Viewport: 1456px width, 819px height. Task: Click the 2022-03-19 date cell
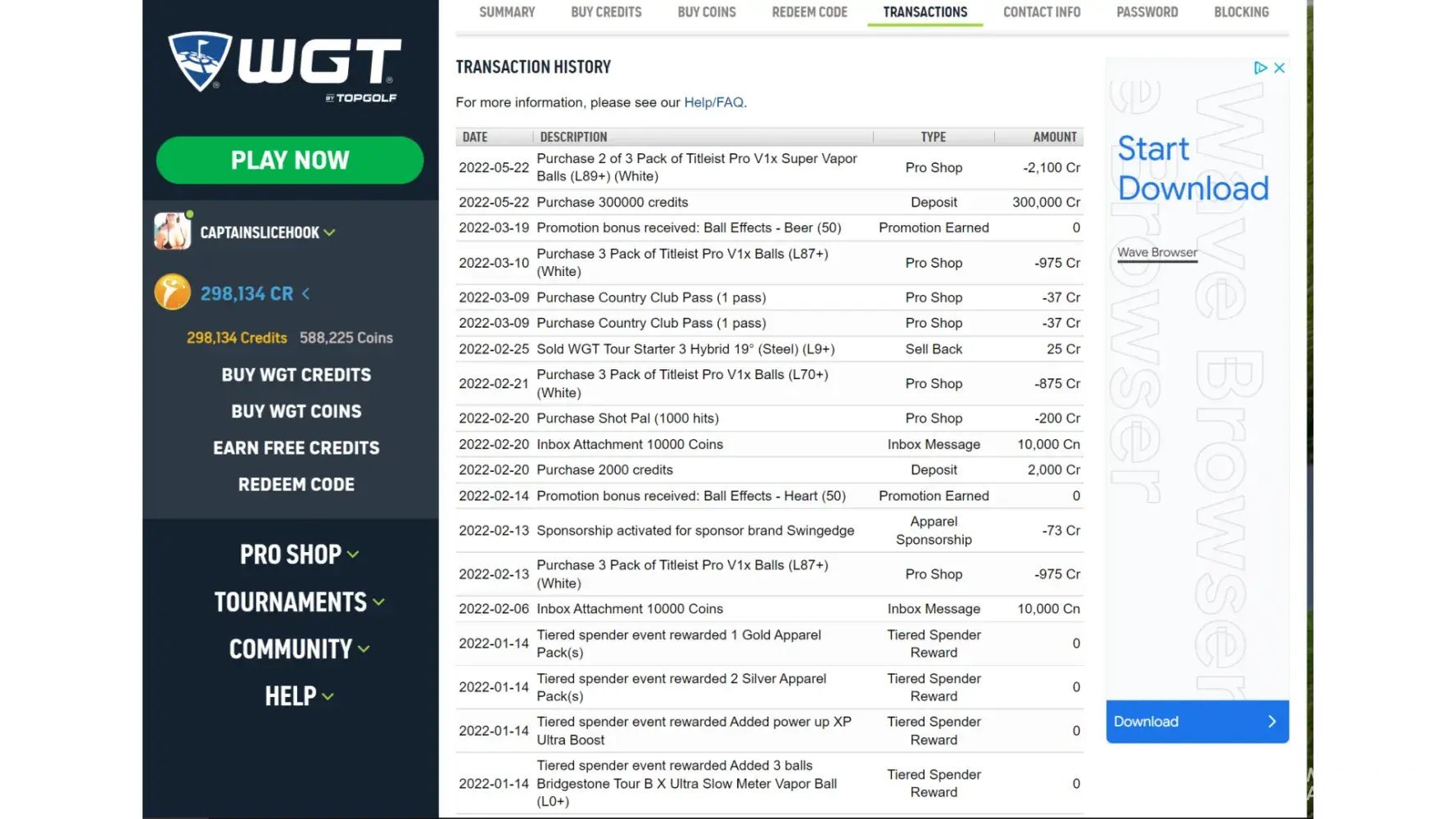pos(494,228)
